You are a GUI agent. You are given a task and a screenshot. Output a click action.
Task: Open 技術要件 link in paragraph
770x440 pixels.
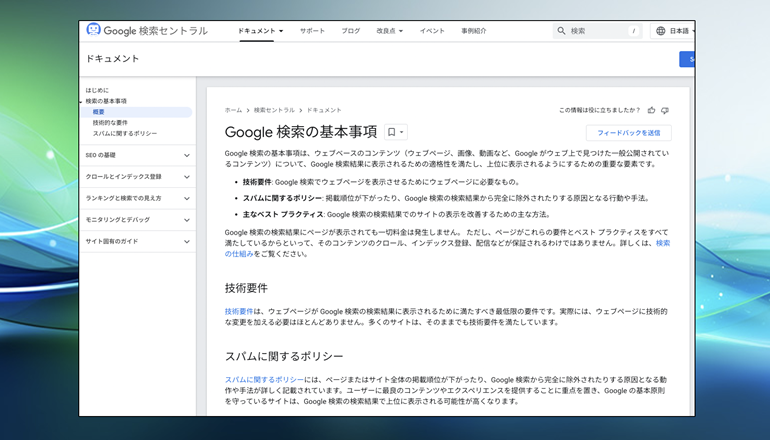[x=239, y=311]
